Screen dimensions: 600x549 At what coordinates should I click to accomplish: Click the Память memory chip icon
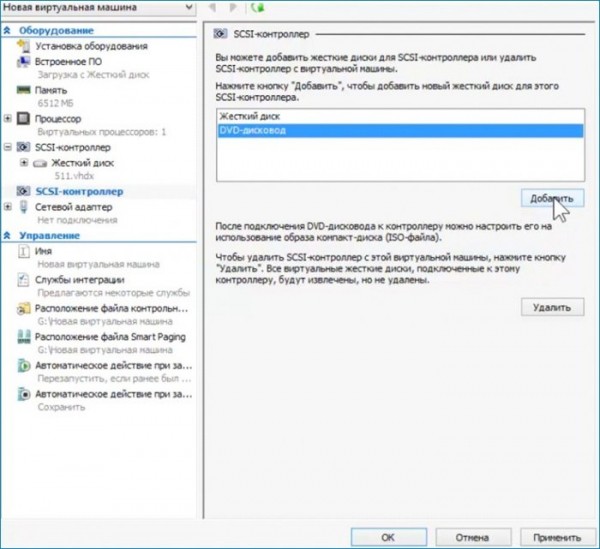click(x=23, y=90)
